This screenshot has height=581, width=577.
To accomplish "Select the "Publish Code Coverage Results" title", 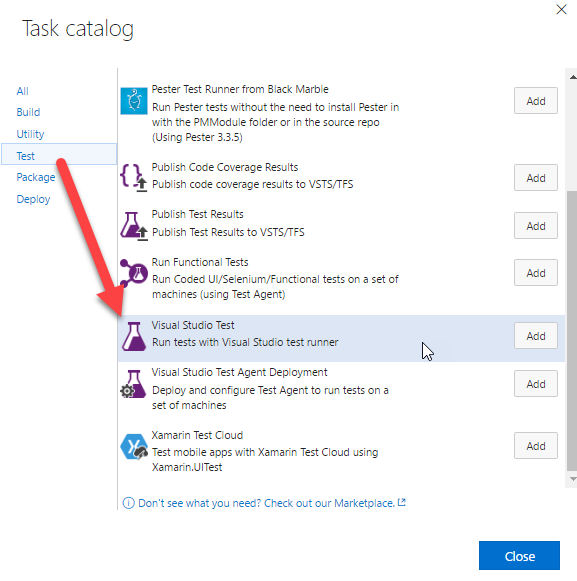I will pyautogui.click(x=225, y=167).
